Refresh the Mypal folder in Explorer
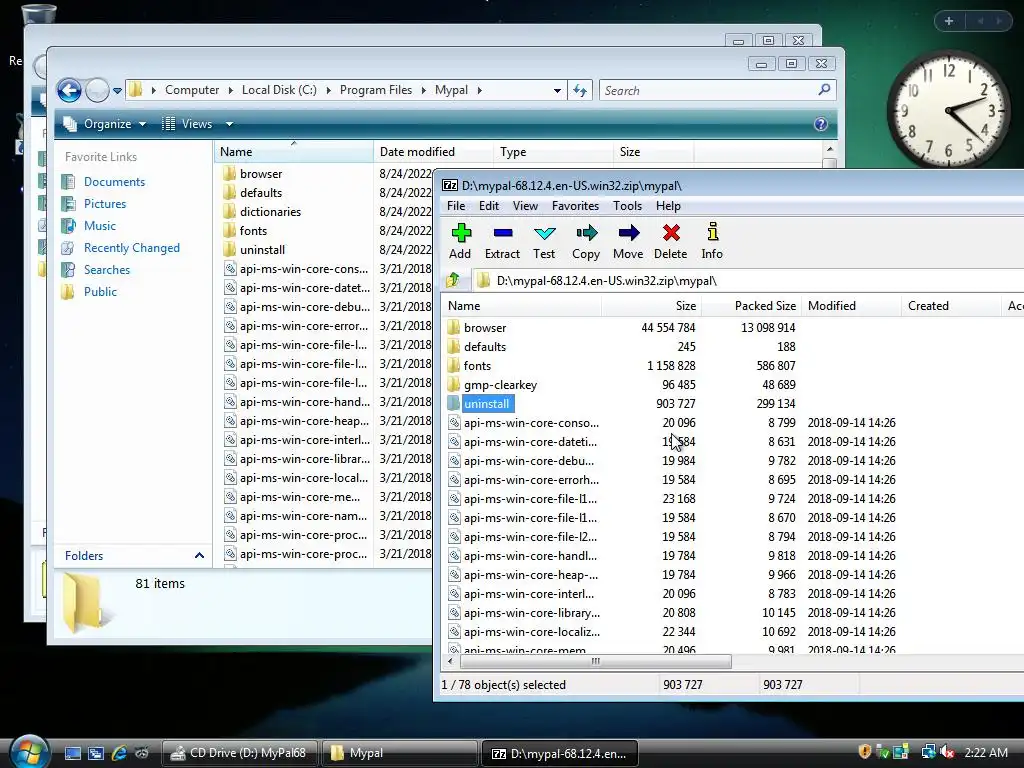Image resolution: width=1024 pixels, height=768 pixels. (x=580, y=90)
